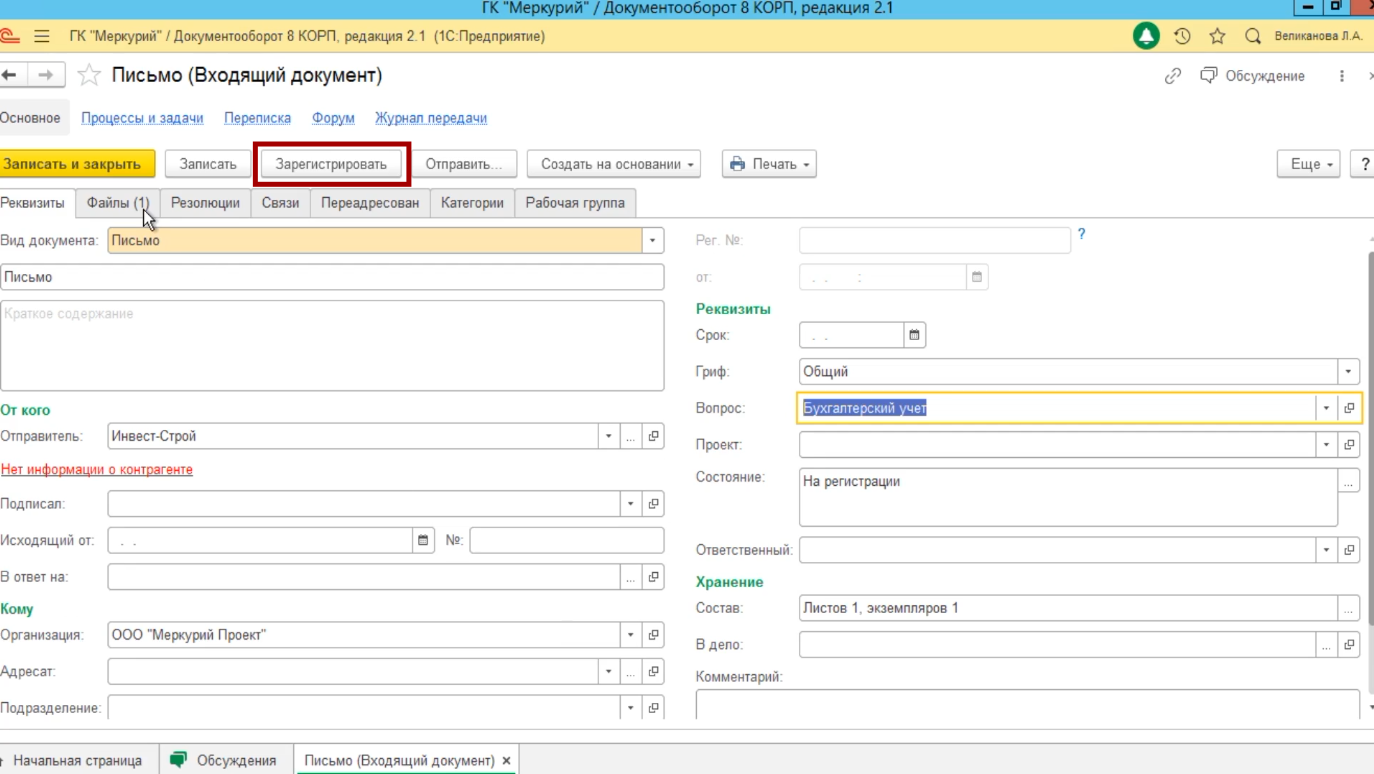Click the help question mark near Рег. №
This screenshot has width=1374, height=774.
1081,234
